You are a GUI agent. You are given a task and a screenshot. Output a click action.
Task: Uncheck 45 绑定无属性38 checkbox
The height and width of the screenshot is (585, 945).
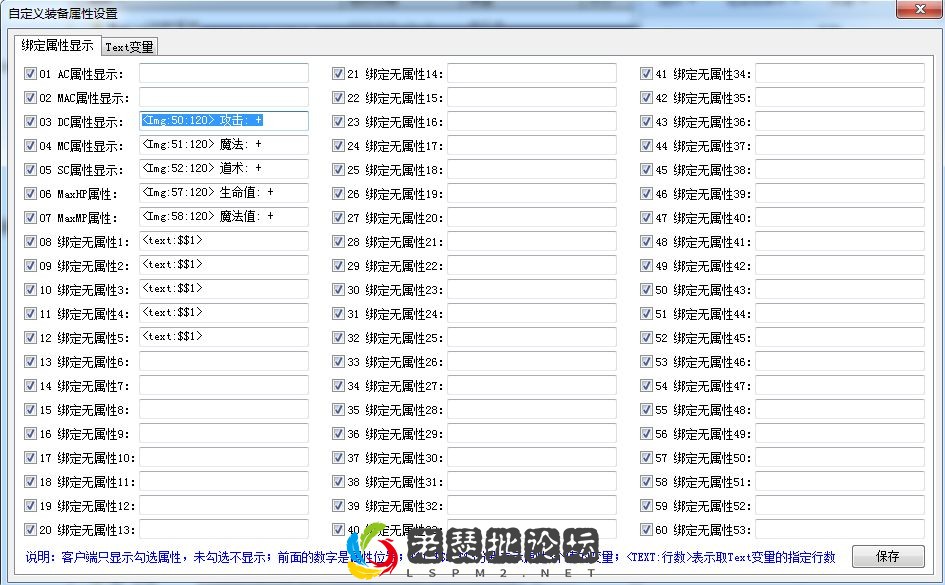click(x=646, y=170)
